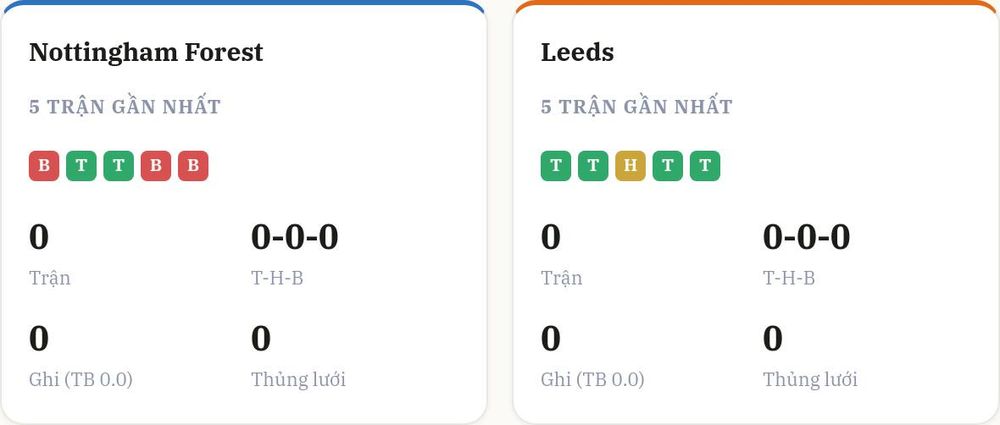Screen dimensions: 1000x425
Task: Select the Nottingham Forest team heading
Action: [146, 52]
